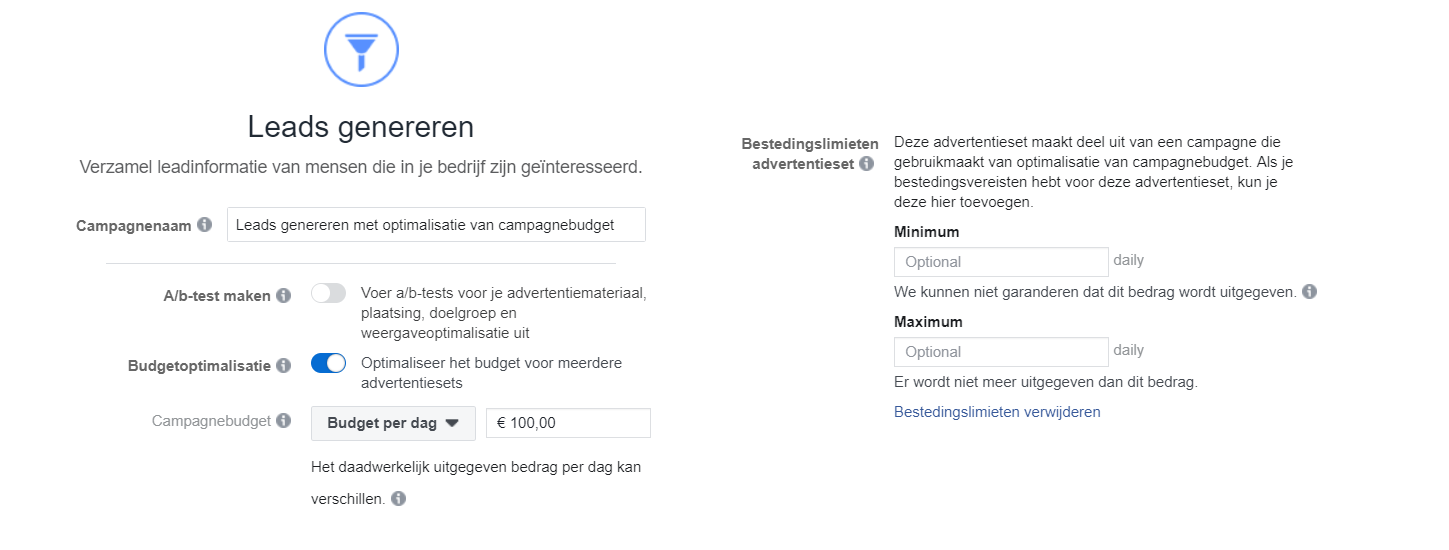Click the Budgetoptimalisatie info icon
This screenshot has height=550, width=1449.
283,366
